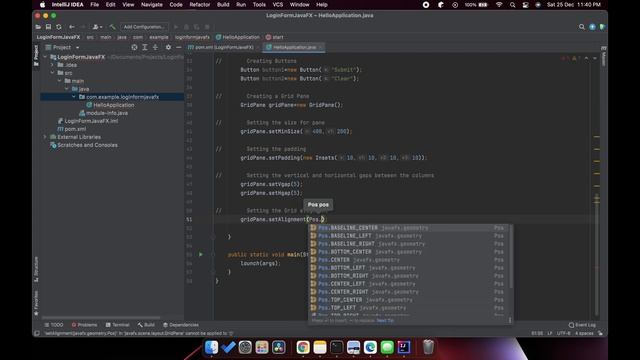Viewport: 640px width, 360px height.
Task: Click Spotlight search in the macOS menu bar
Action: [x=512, y=5]
